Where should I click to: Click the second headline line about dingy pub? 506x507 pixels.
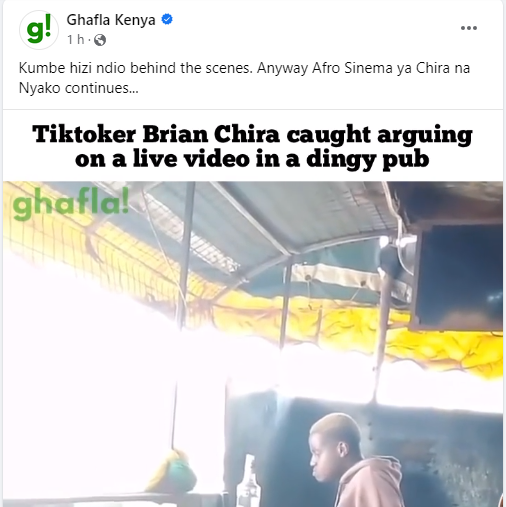[x=252, y=160]
